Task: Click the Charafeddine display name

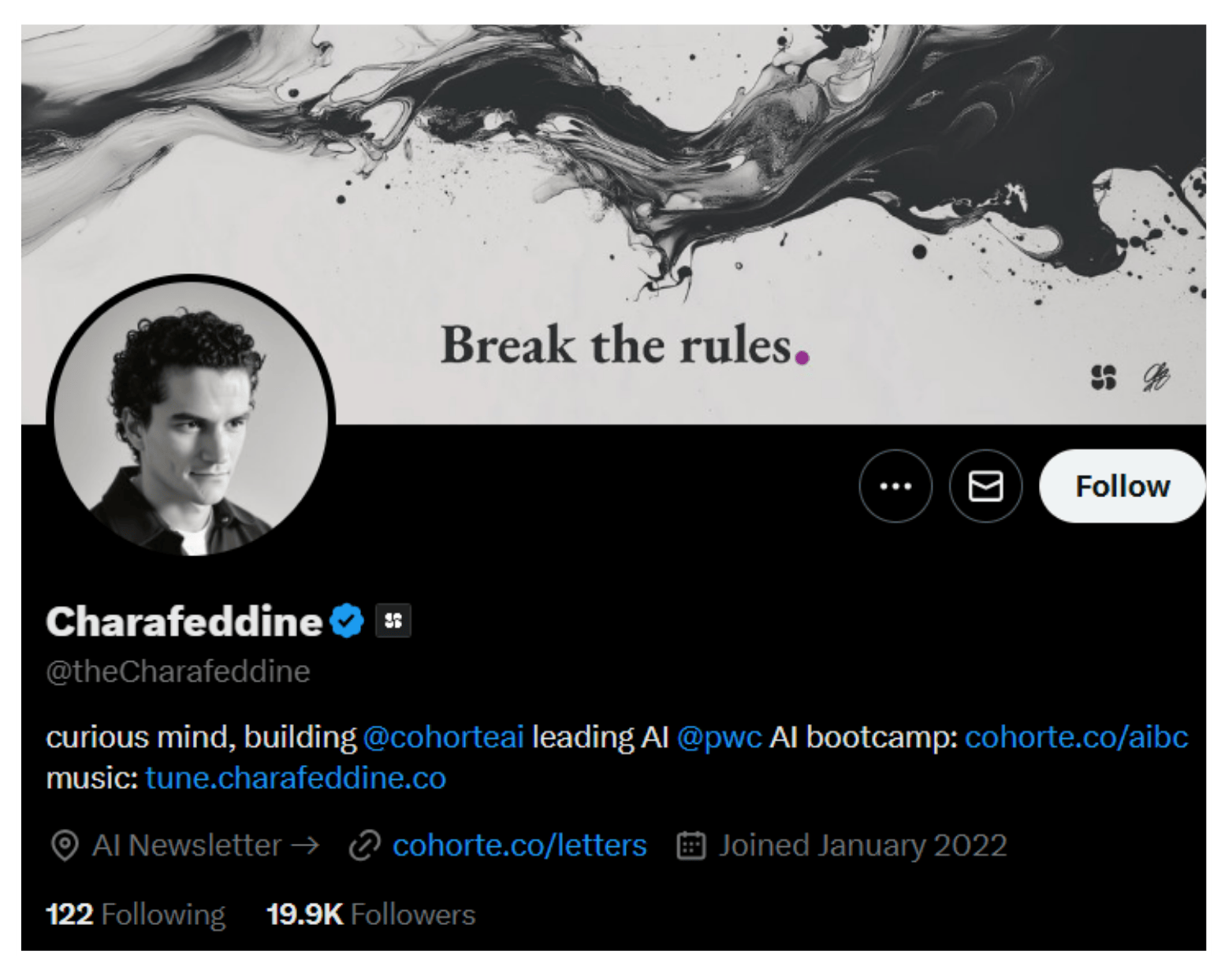Action: pyautogui.click(x=184, y=621)
